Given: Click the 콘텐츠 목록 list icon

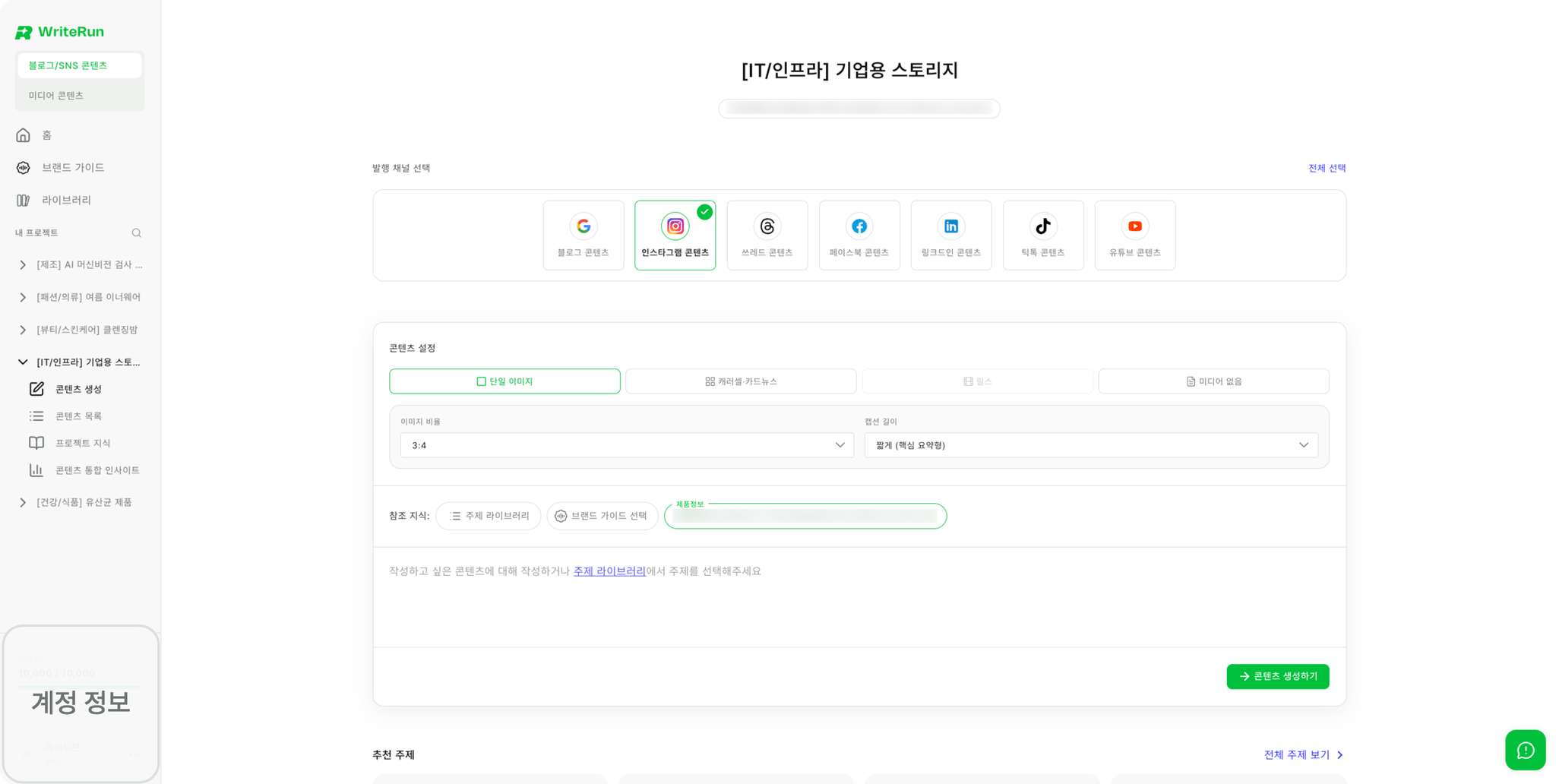Looking at the screenshot, I should [36, 416].
